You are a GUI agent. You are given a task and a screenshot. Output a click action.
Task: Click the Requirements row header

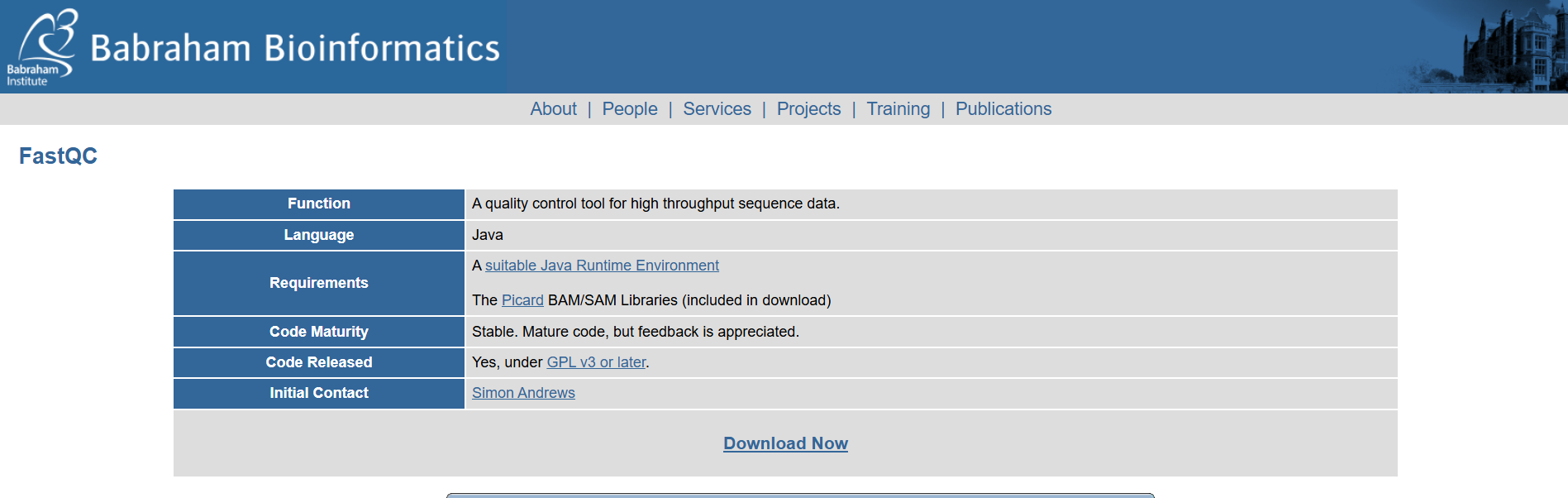point(319,283)
